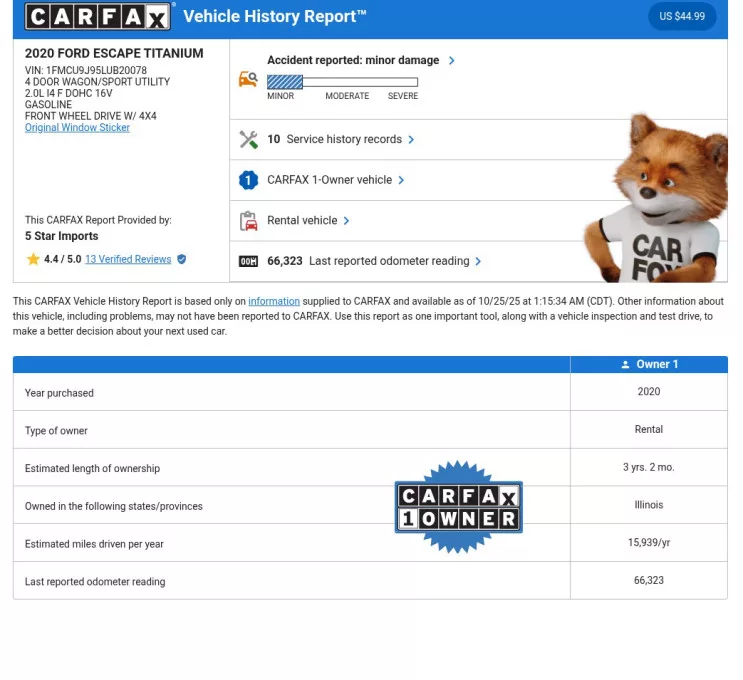743x680 pixels.
Task: Open the 13 Verified Reviews link
Action: [x=128, y=259]
